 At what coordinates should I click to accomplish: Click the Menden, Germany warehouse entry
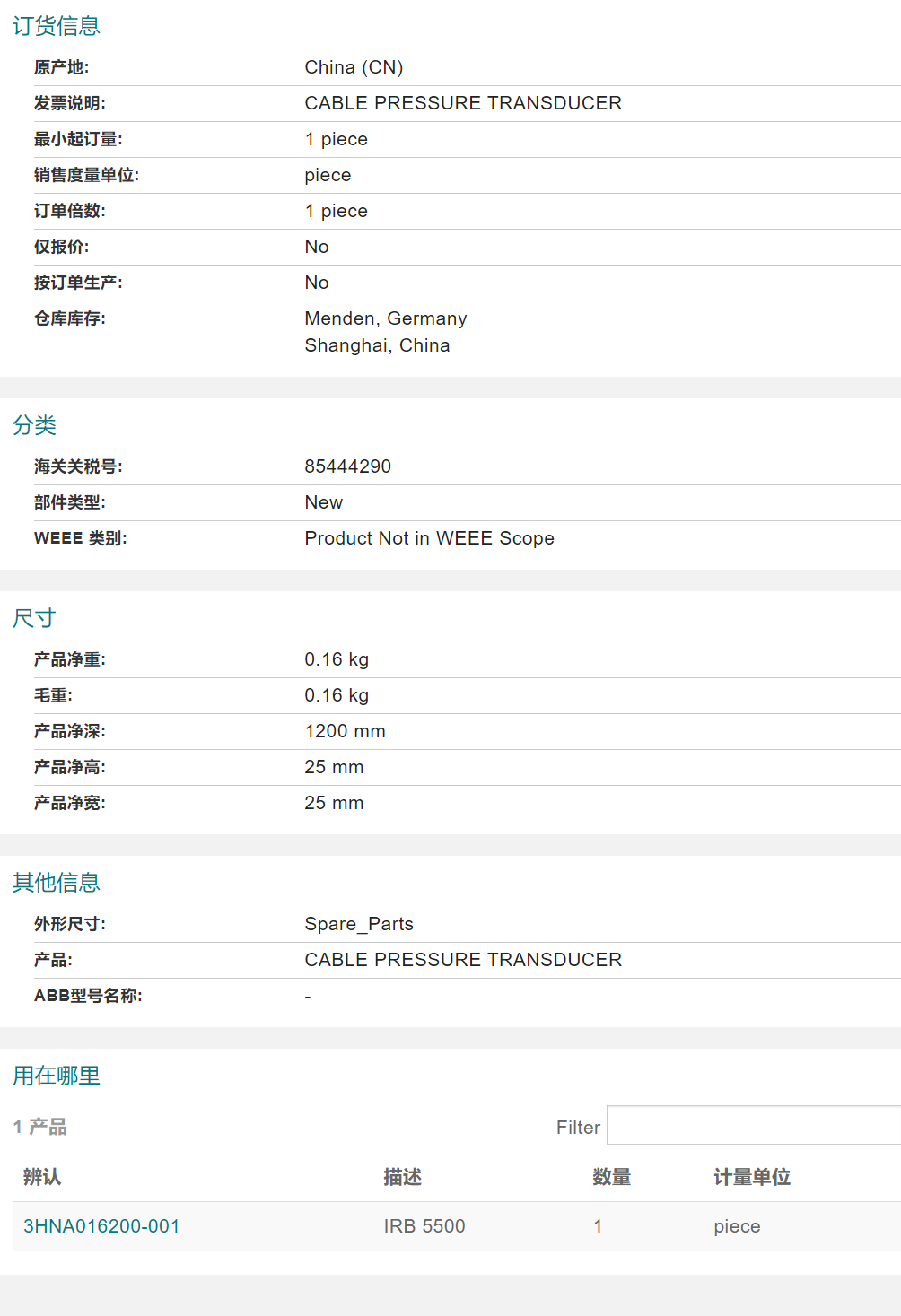click(385, 318)
